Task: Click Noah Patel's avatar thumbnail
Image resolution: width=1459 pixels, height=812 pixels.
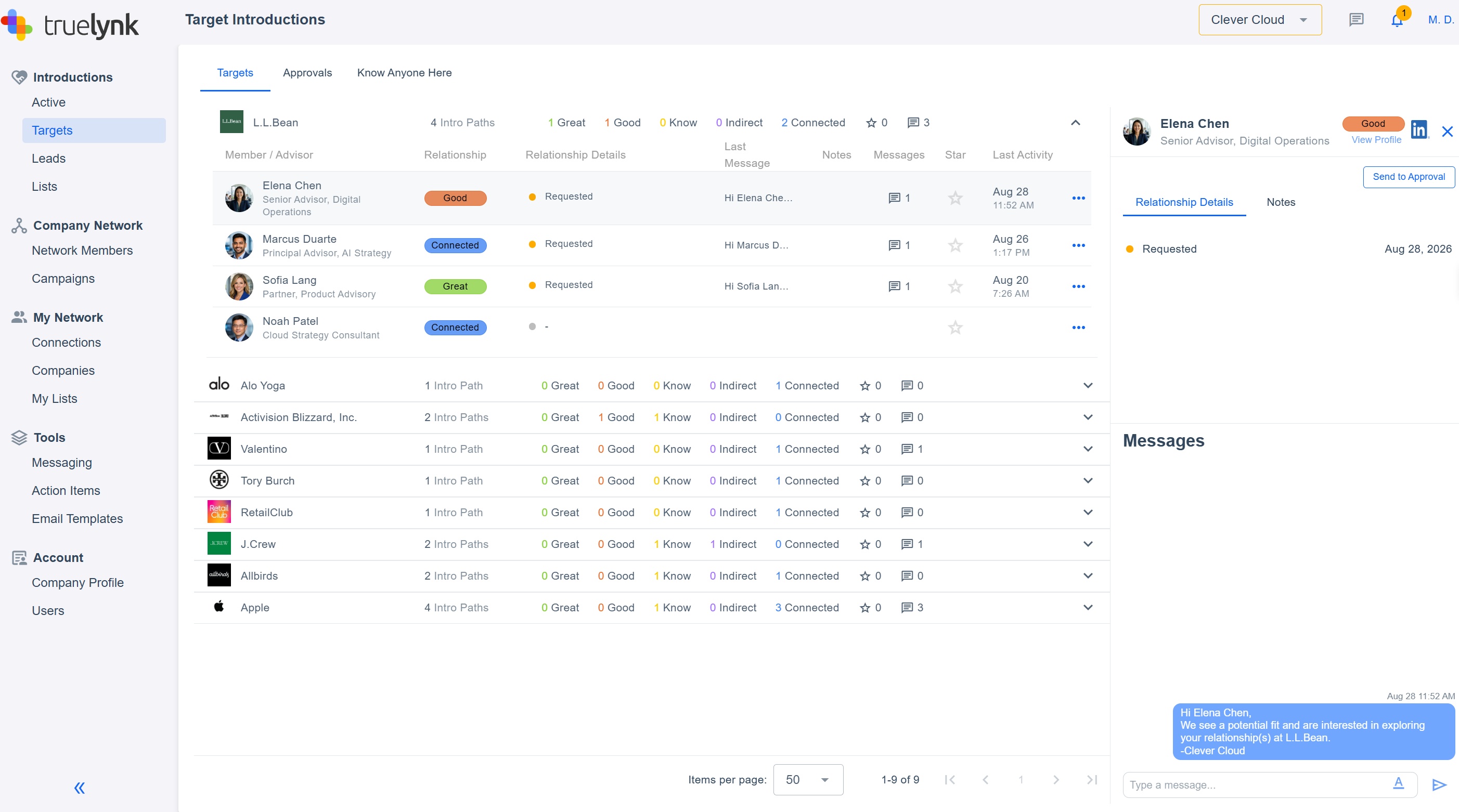Action: coord(239,328)
